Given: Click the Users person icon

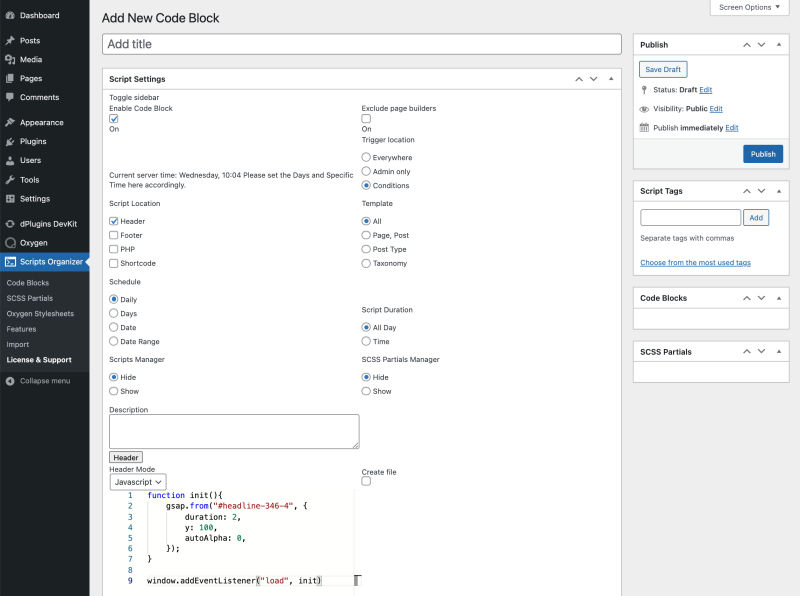Looking at the screenshot, I should coord(10,160).
